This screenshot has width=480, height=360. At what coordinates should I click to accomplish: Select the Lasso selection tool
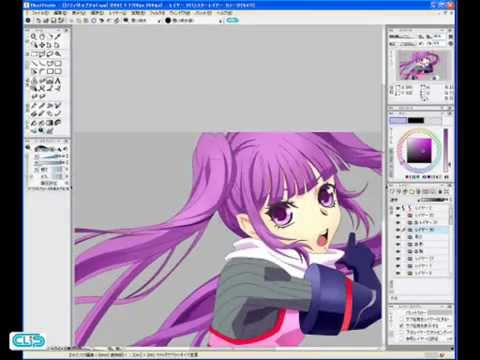[50, 54]
